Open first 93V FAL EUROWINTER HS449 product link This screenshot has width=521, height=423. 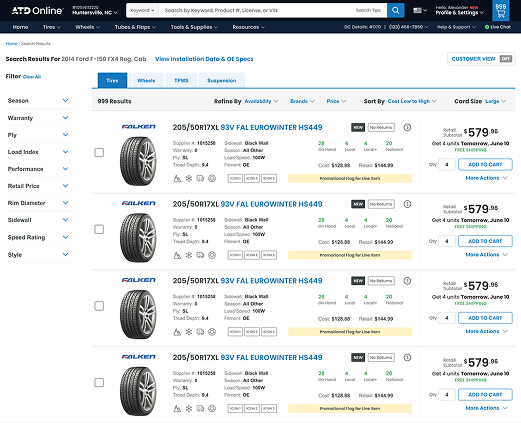click(271, 127)
